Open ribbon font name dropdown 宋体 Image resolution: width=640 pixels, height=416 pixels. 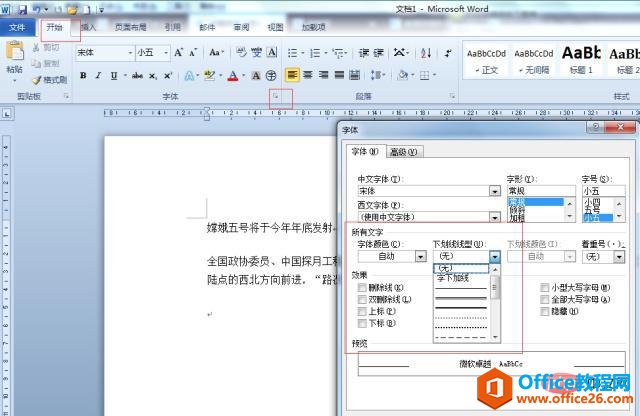131,53
